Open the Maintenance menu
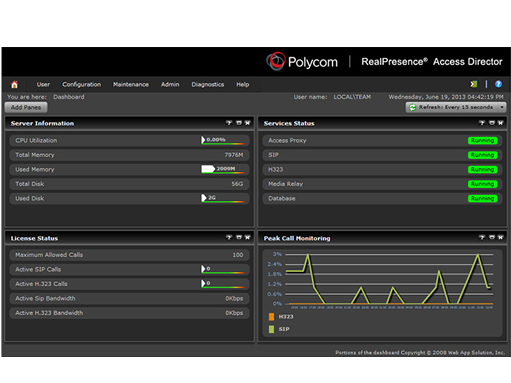The height and width of the screenshot is (383, 511). 131,84
